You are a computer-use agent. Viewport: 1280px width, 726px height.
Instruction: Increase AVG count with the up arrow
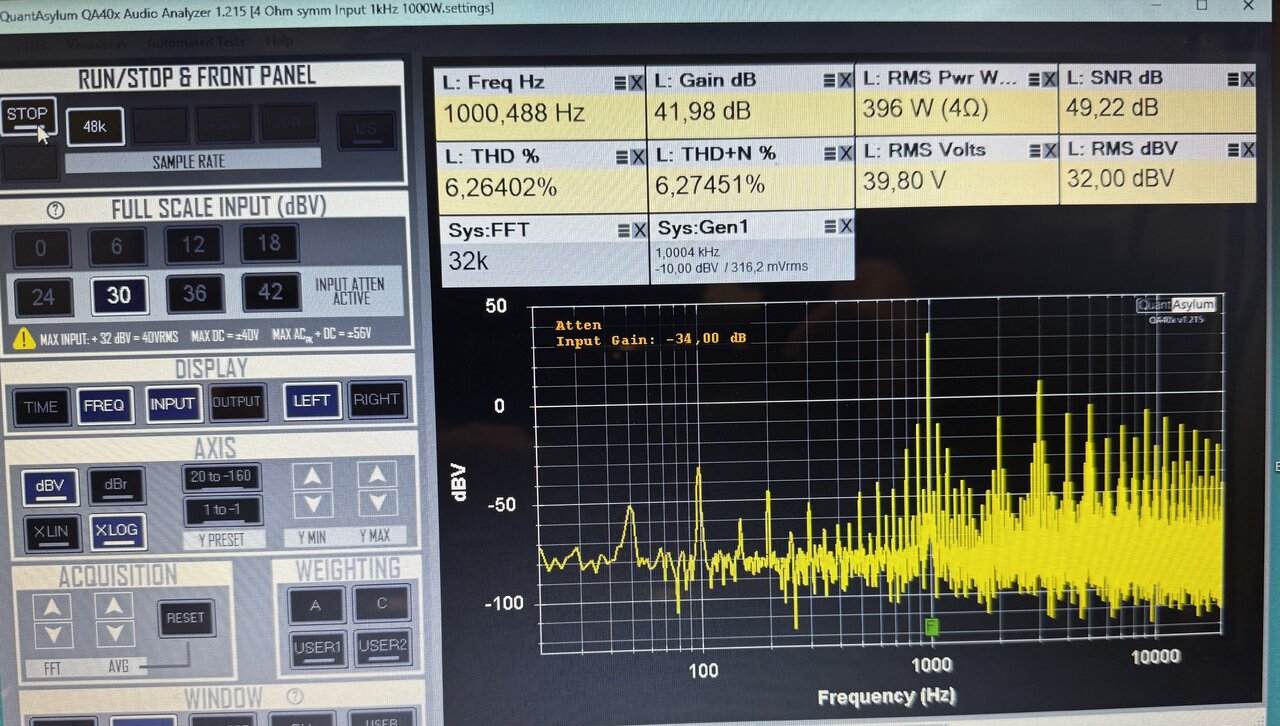click(x=114, y=606)
